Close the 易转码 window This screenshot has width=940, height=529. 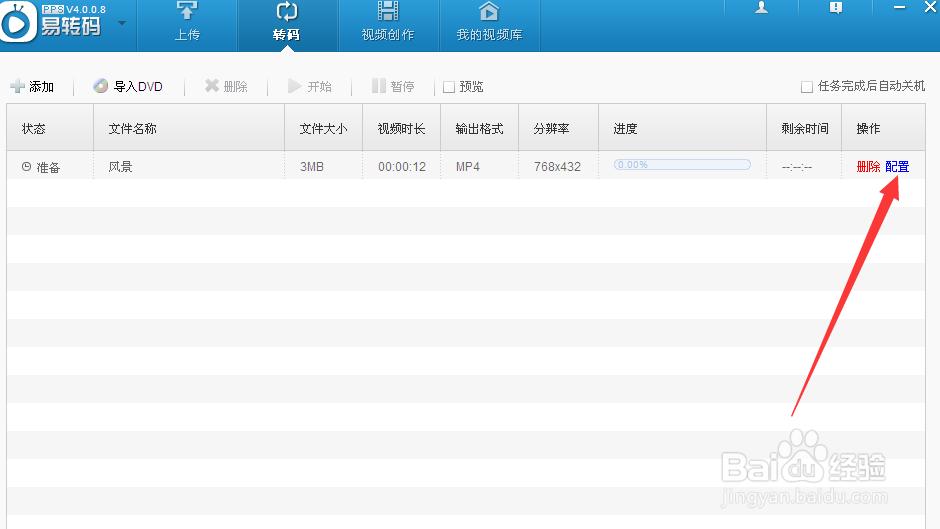tap(930, 7)
